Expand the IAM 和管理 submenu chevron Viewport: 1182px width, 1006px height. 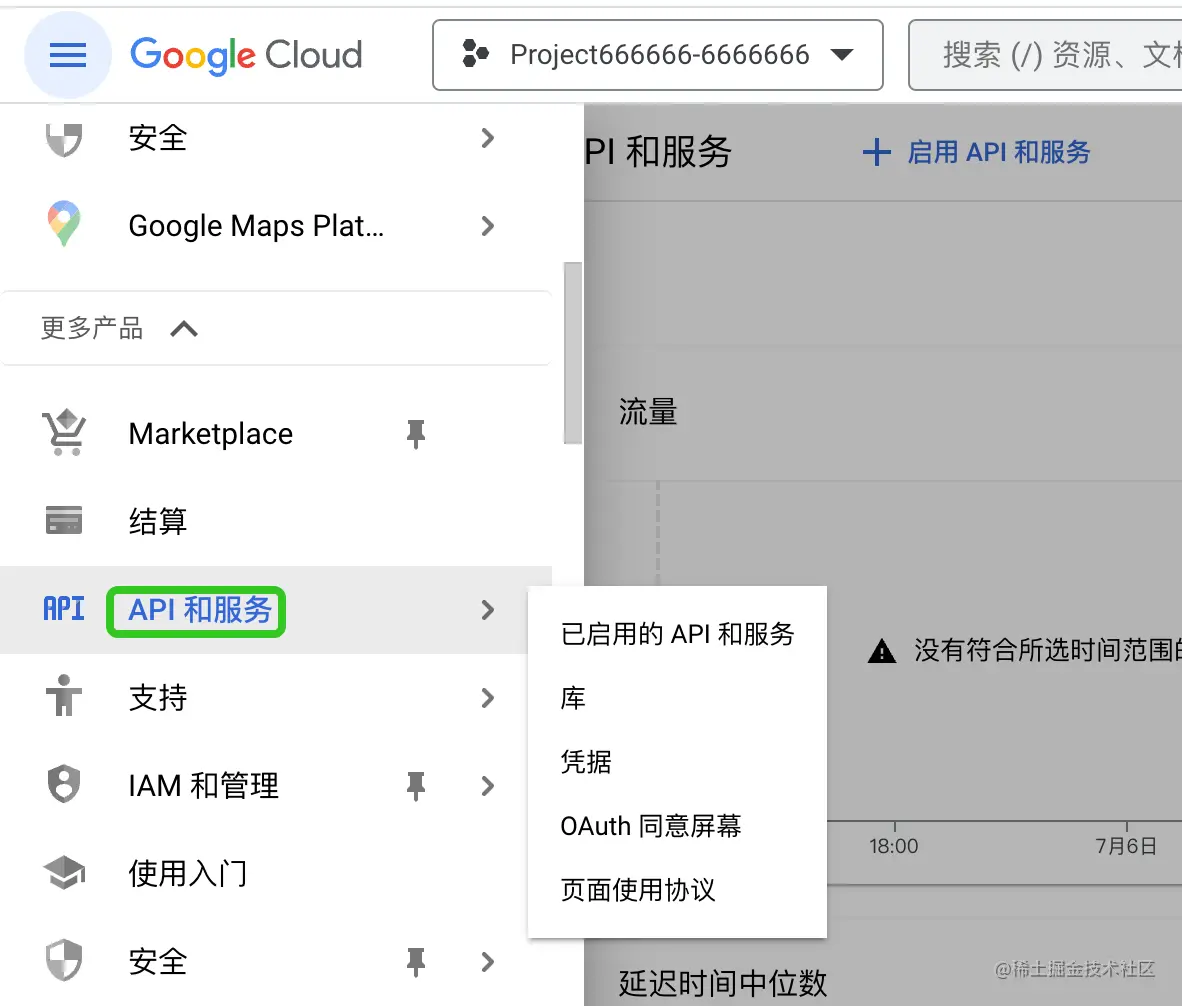[488, 786]
